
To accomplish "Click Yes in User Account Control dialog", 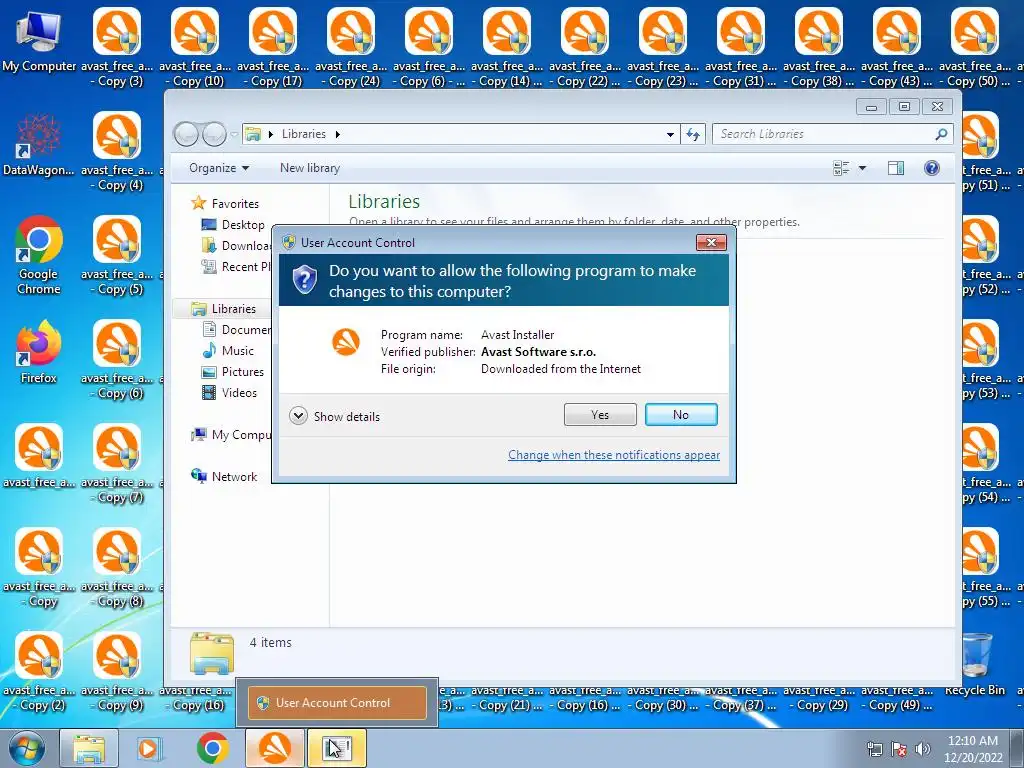I will pyautogui.click(x=600, y=415).
